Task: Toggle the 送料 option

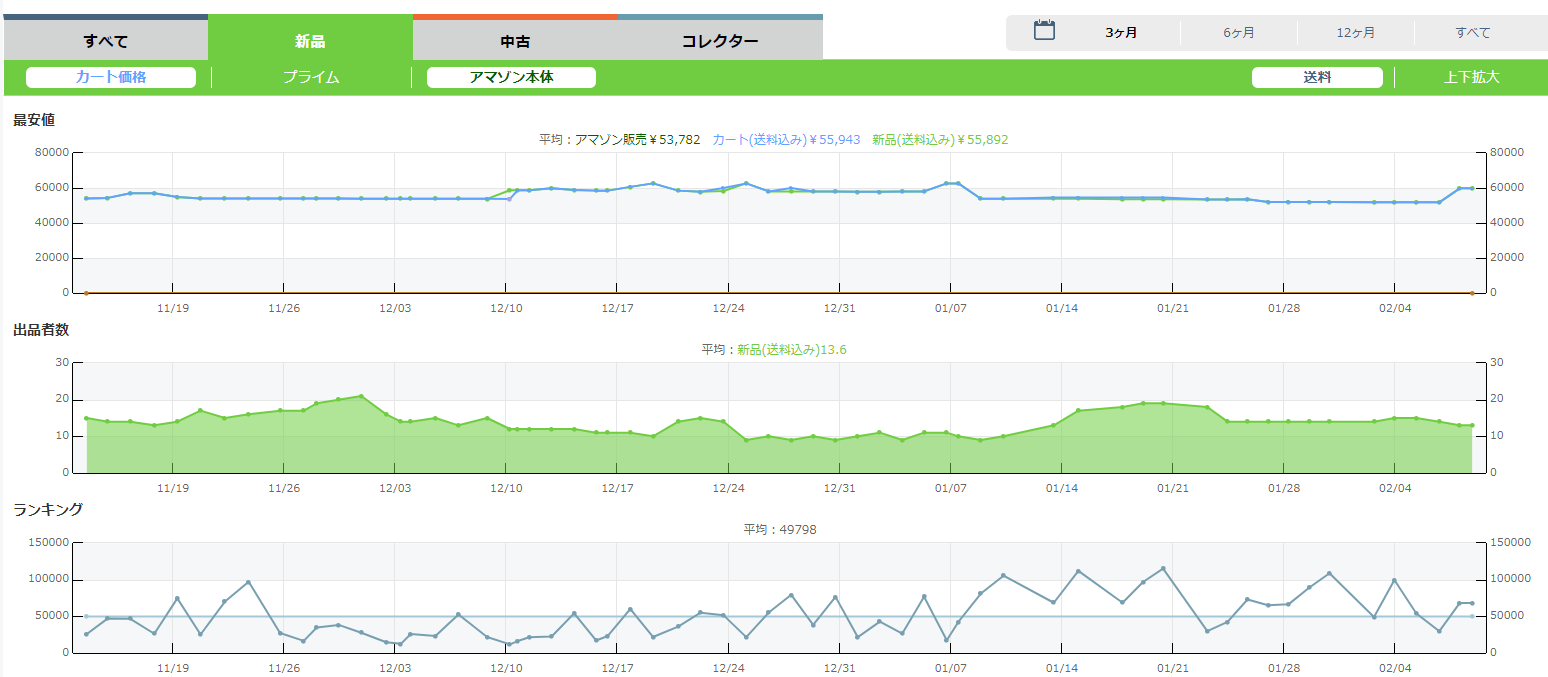Action: click(x=1317, y=77)
